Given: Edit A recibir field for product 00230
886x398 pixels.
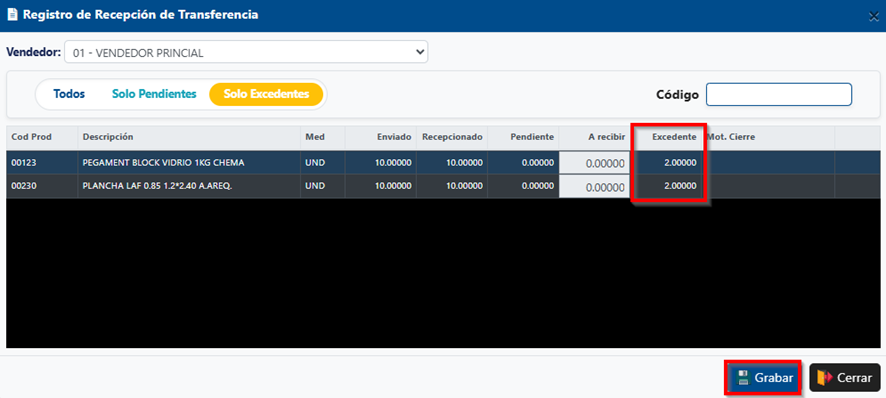Looking at the screenshot, I should 594,187.
